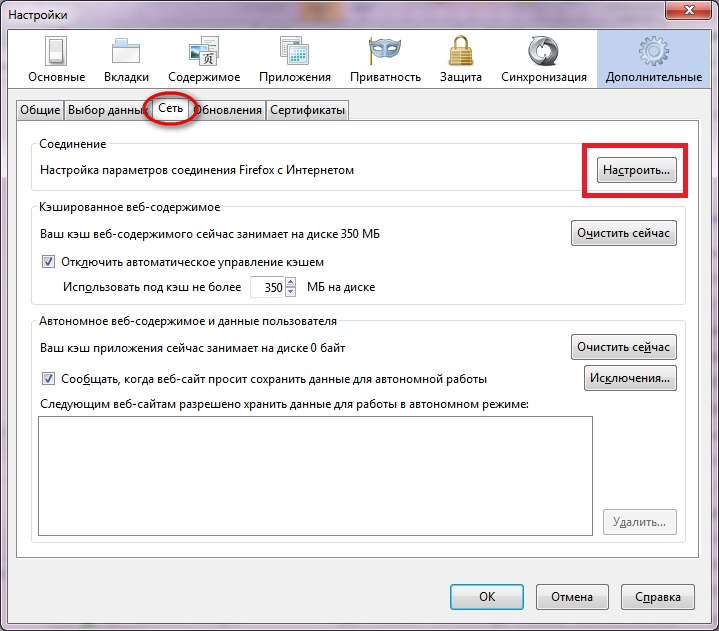Screen dimensions: 719x631
Task: Click the cache size field showing 350
Action: (268, 287)
